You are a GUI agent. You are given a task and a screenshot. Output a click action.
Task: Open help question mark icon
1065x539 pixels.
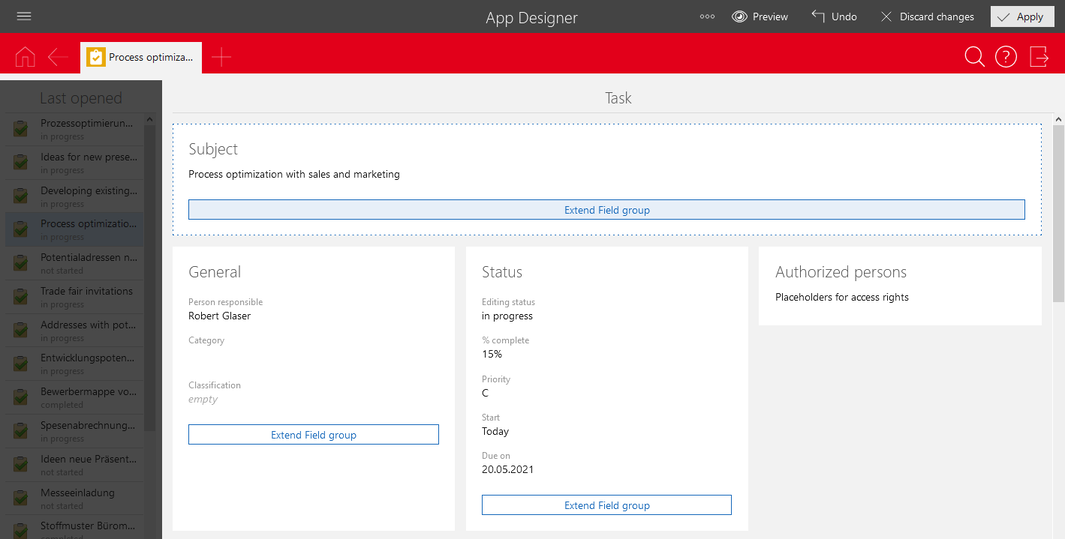(1006, 57)
